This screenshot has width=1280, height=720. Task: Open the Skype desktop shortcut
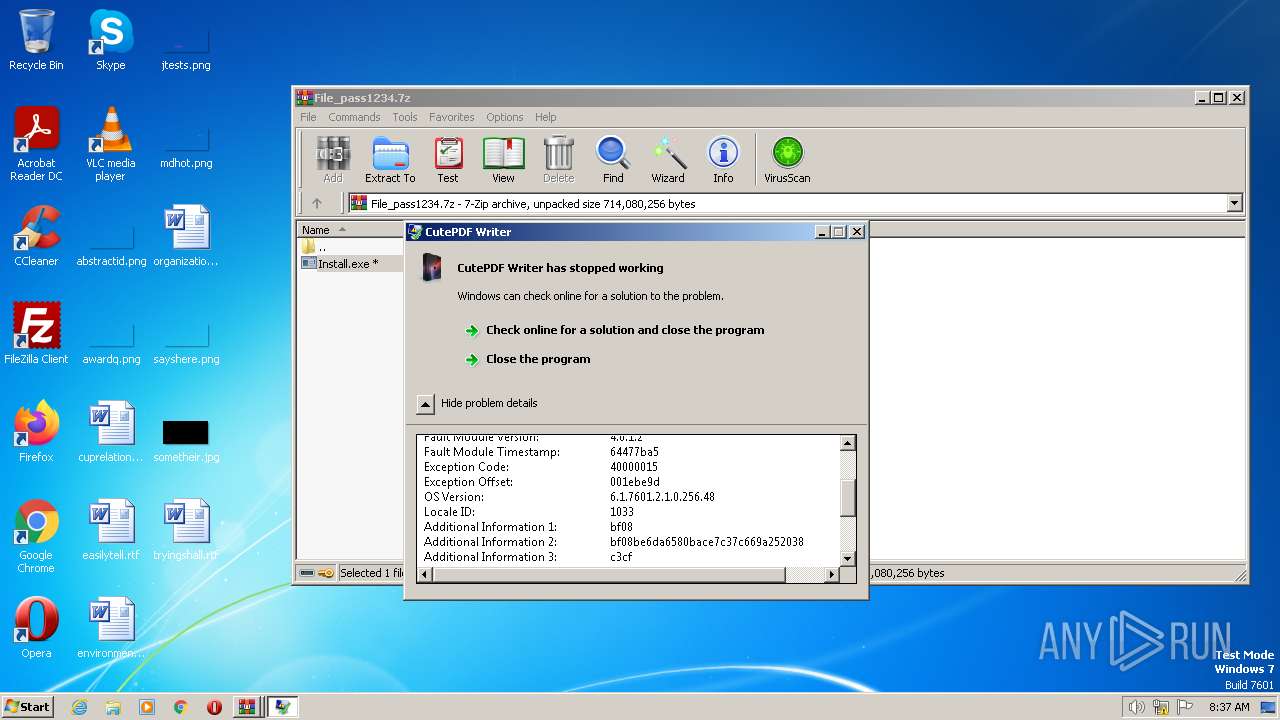(110, 40)
